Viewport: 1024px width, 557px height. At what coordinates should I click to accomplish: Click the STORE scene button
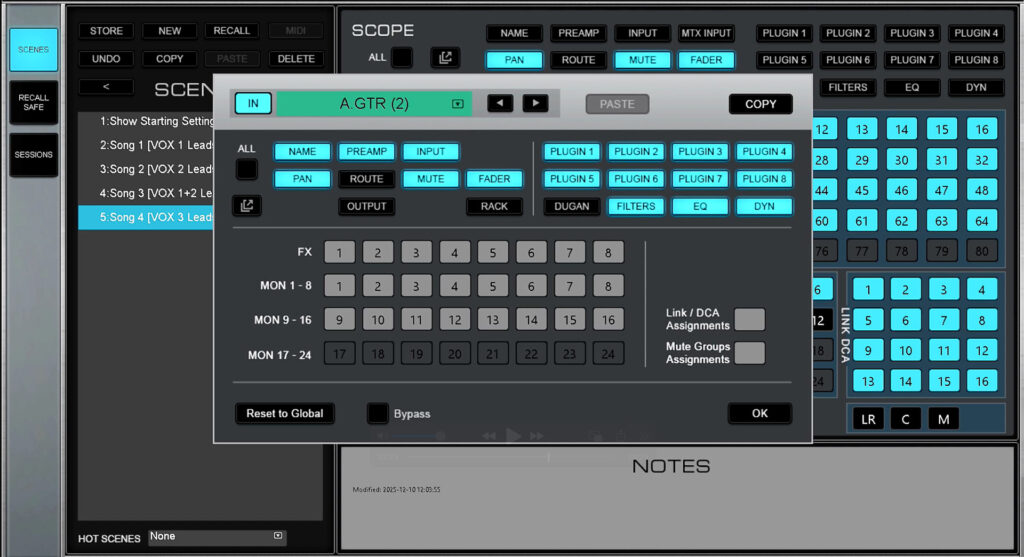tap(106, 31)
